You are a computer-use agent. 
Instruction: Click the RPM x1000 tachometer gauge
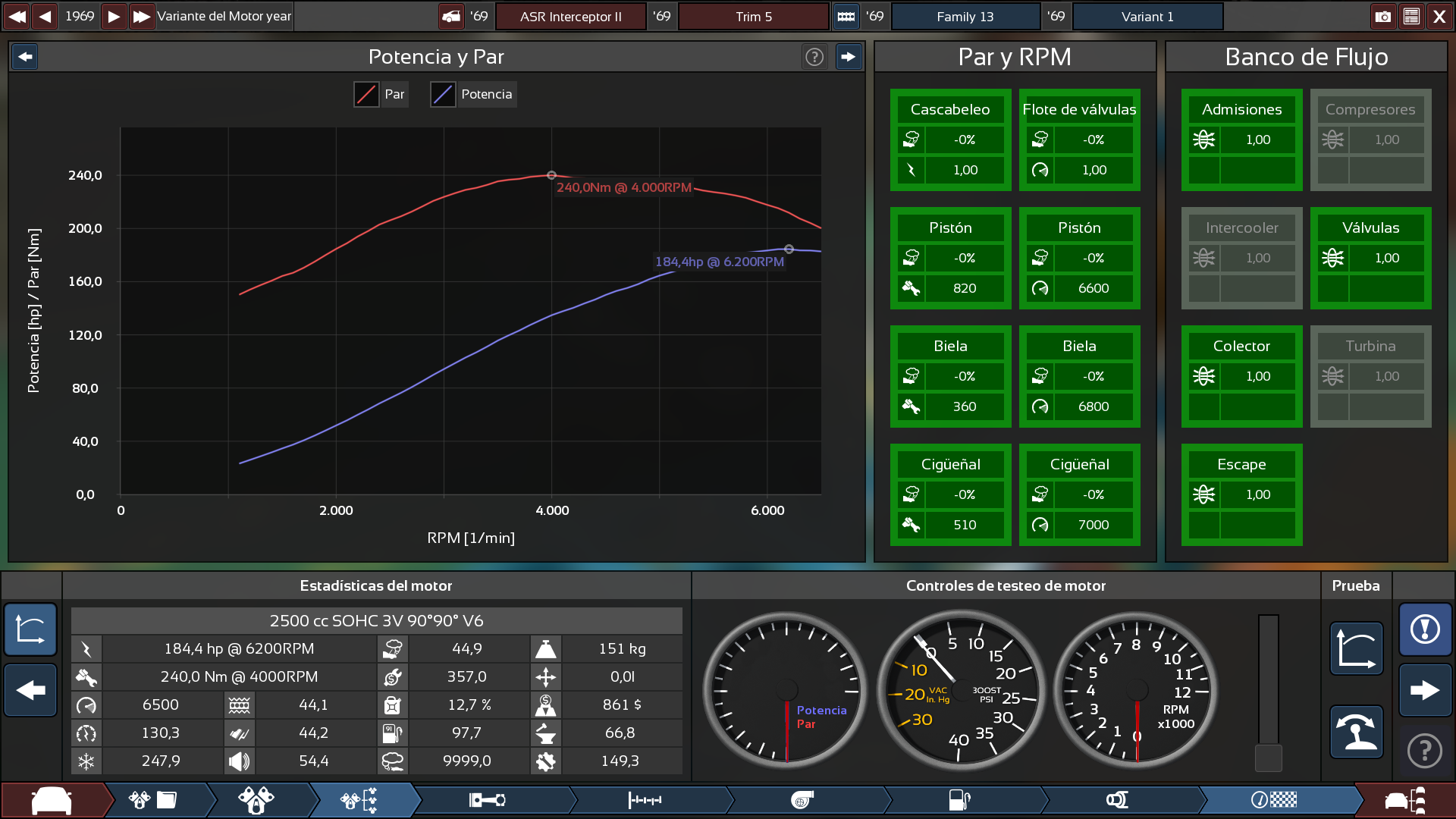click(1137, 690)
